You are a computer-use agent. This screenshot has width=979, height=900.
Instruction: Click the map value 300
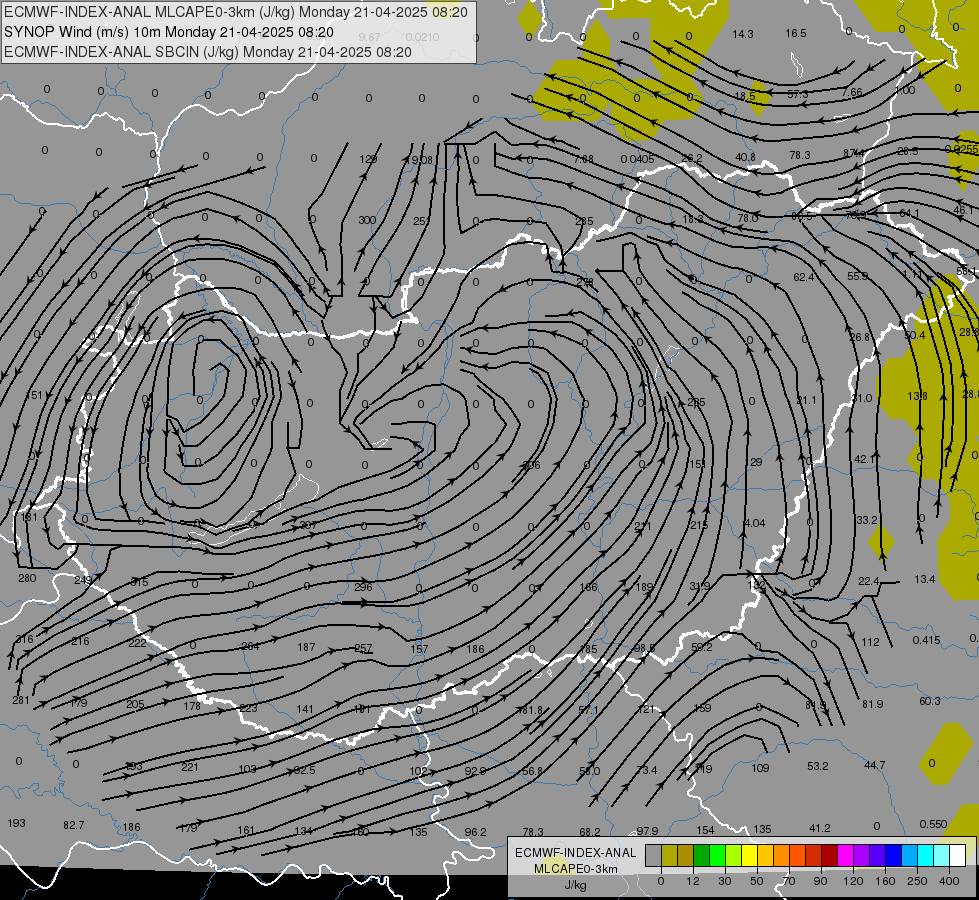point(367,220)
